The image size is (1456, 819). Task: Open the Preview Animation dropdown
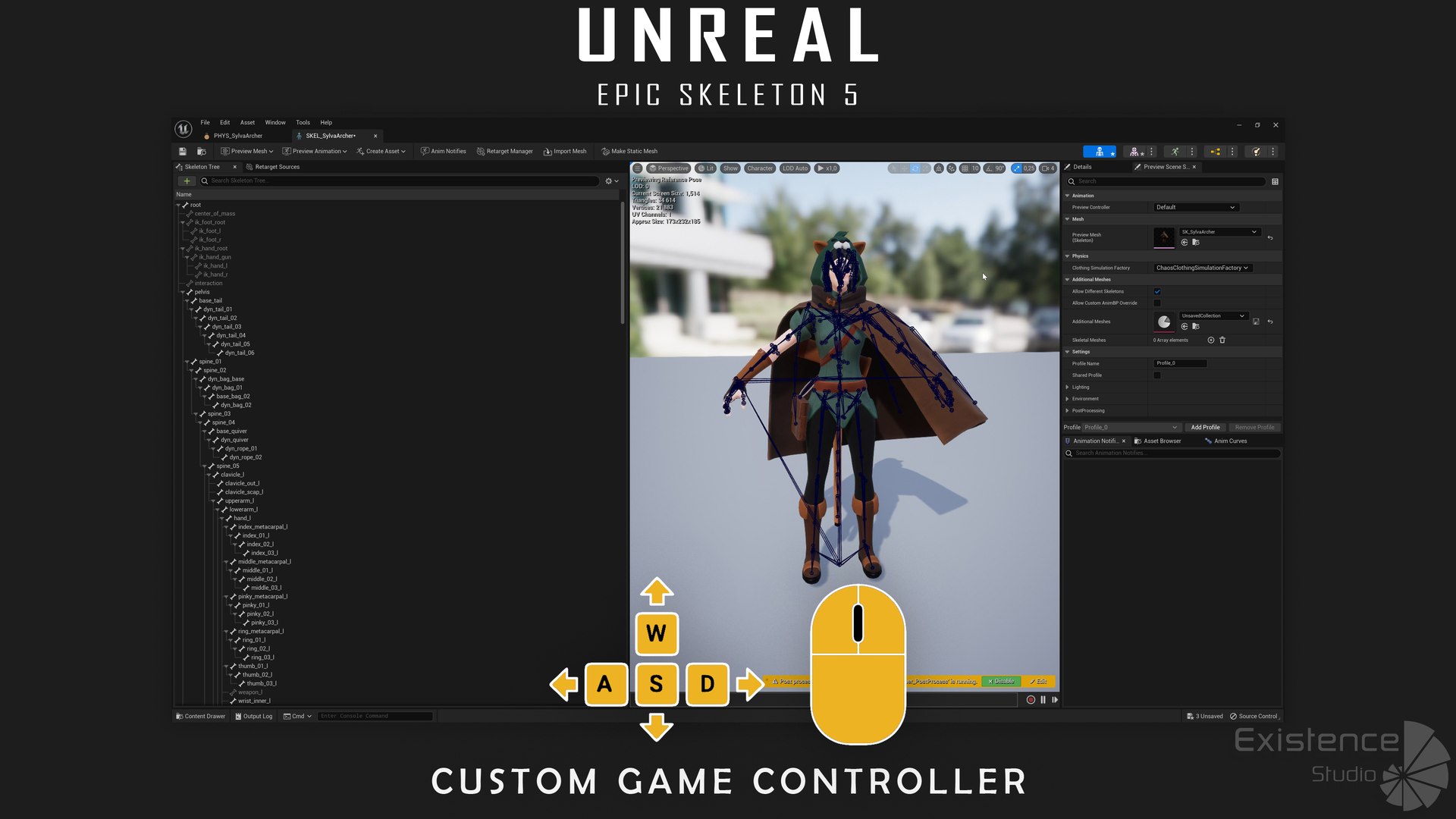tap(315, 152)
